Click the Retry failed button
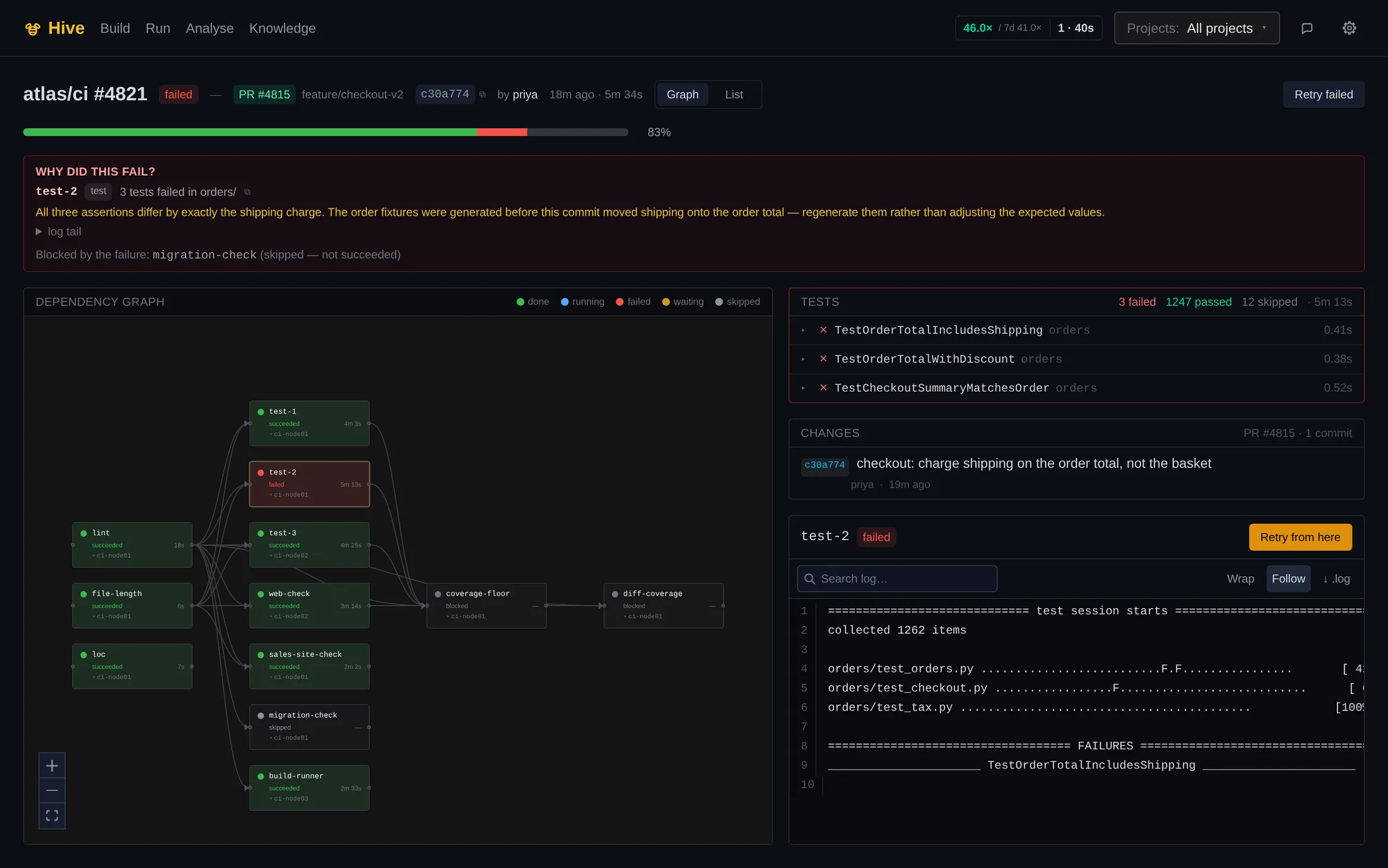The width and height of the screenshot is (1388, 868). 1324,95
